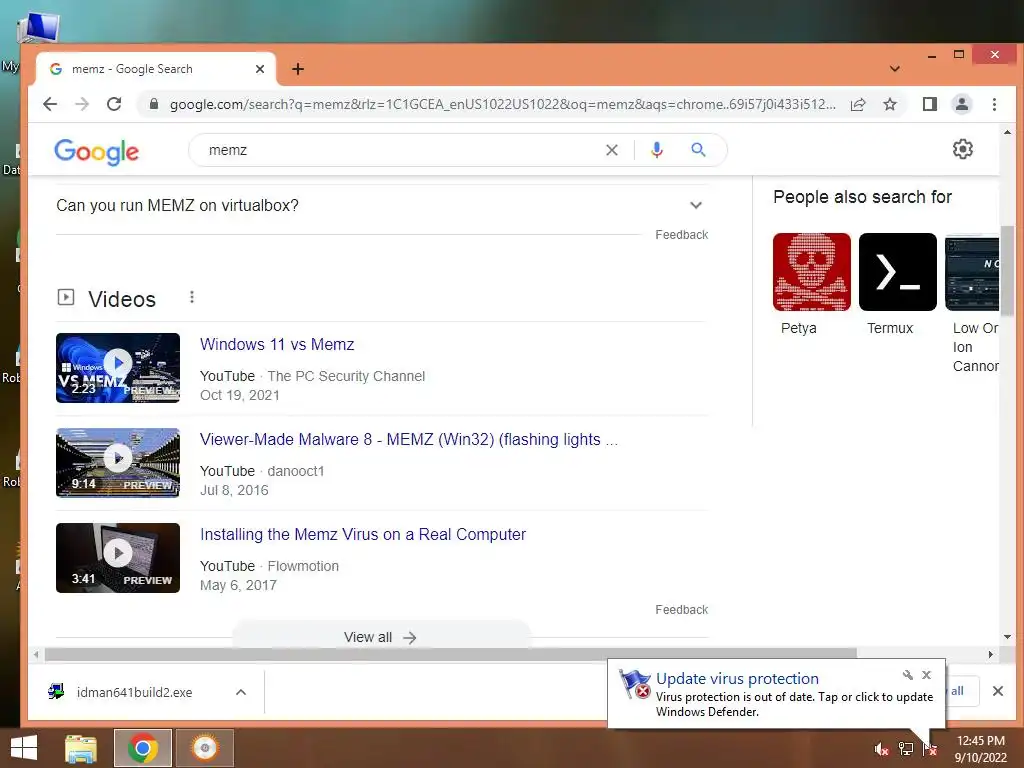Open Chrome side panel

click(929, 104)
